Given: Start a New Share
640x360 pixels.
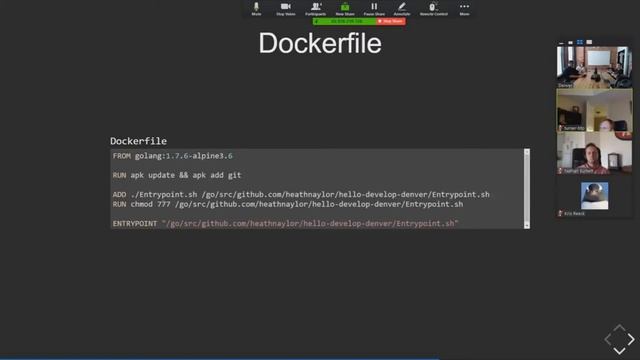Looking at the screenshot, I should coord(345,9).
